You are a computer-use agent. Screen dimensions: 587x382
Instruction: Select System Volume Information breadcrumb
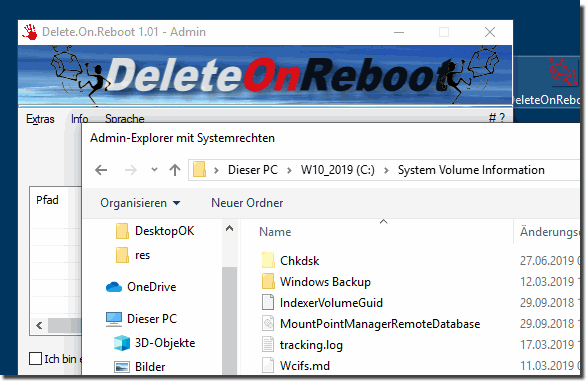471,170
